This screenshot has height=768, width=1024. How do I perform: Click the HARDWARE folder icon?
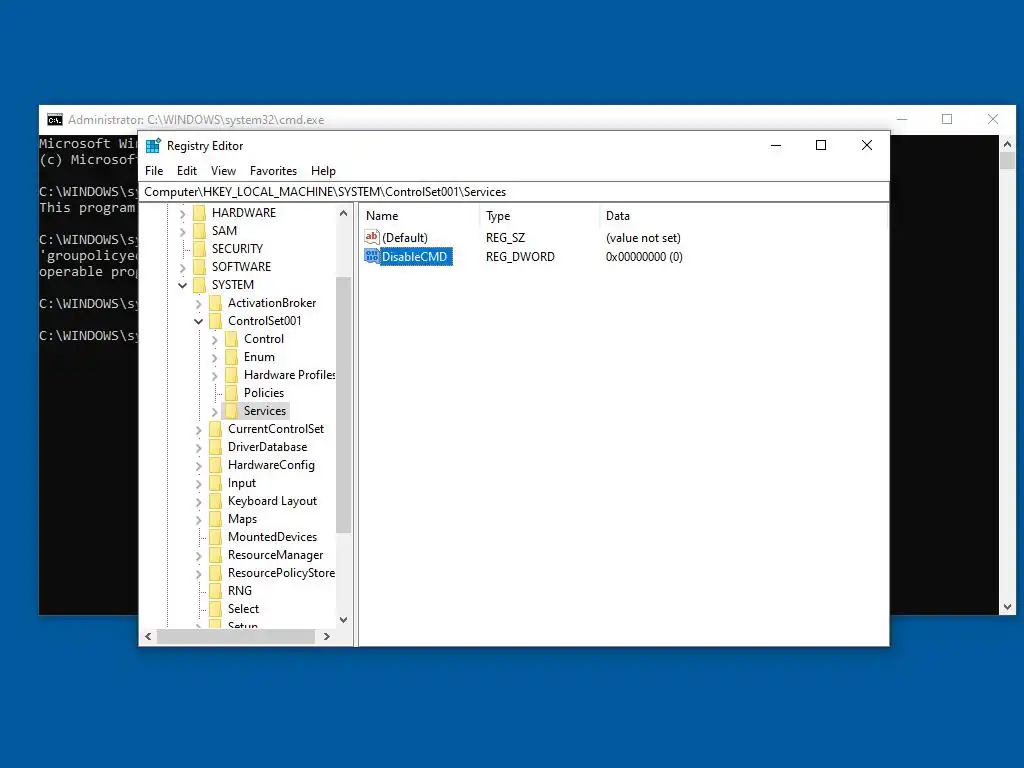tap(200, 212)
